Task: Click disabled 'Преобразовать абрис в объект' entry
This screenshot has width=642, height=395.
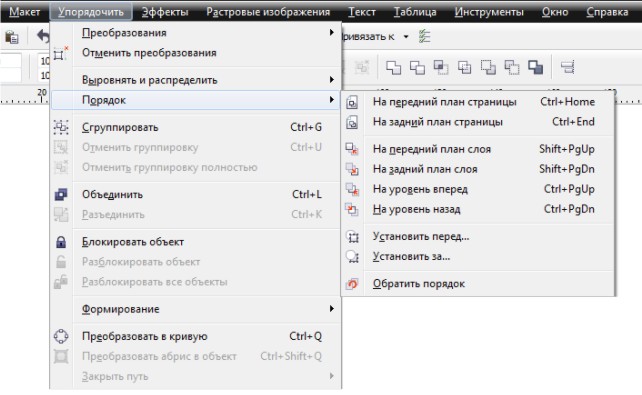Action: (195, 357)
